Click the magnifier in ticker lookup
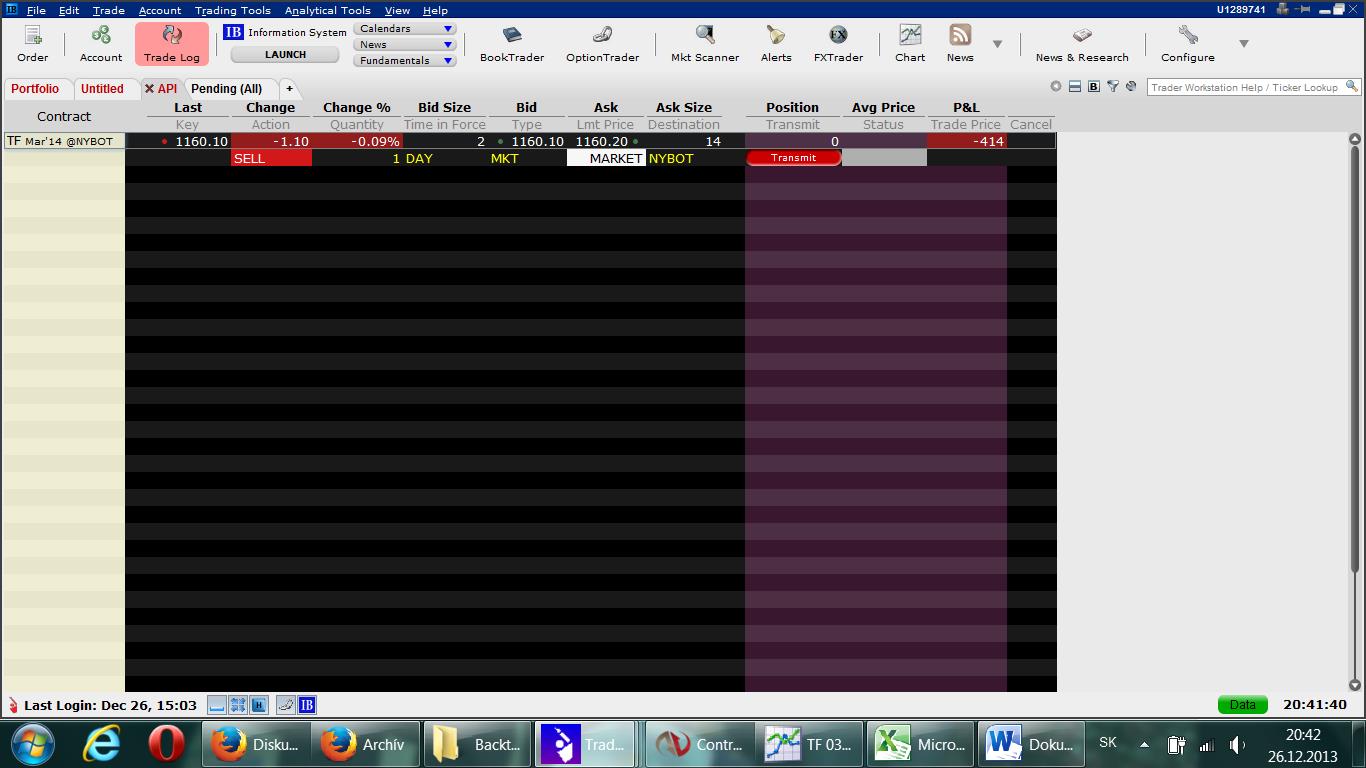The width and height of the screenshot is (1366, 768). [1352, 87]
